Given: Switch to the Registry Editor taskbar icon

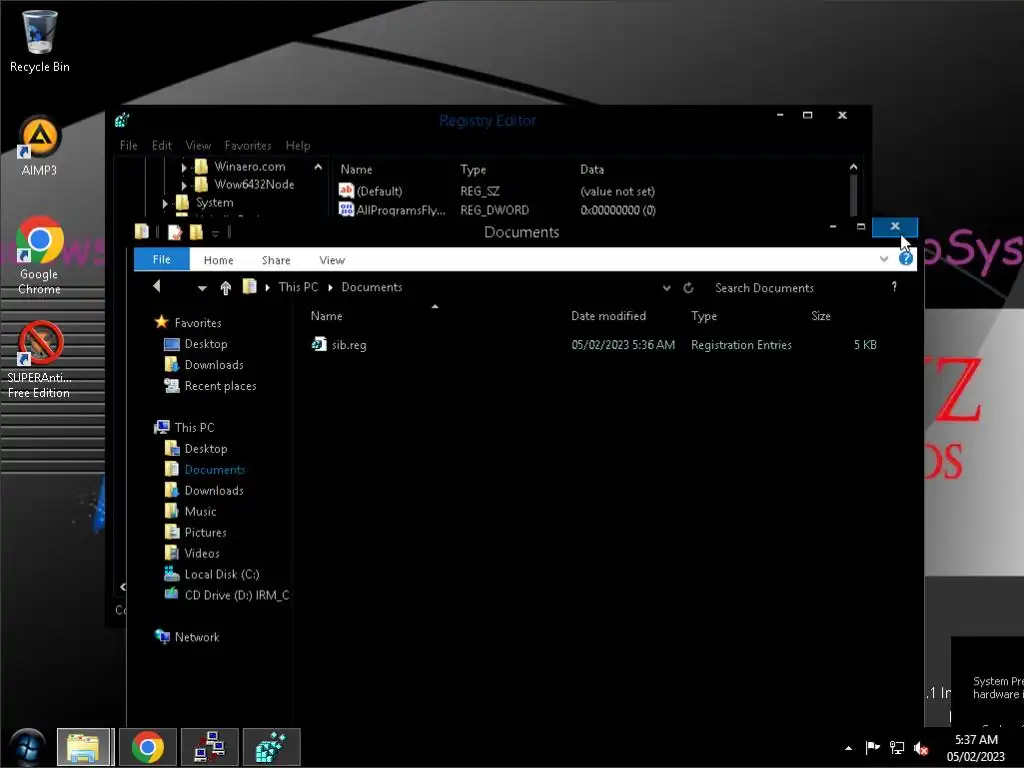Looking at the screenshot, I should [x=271, y=747].
